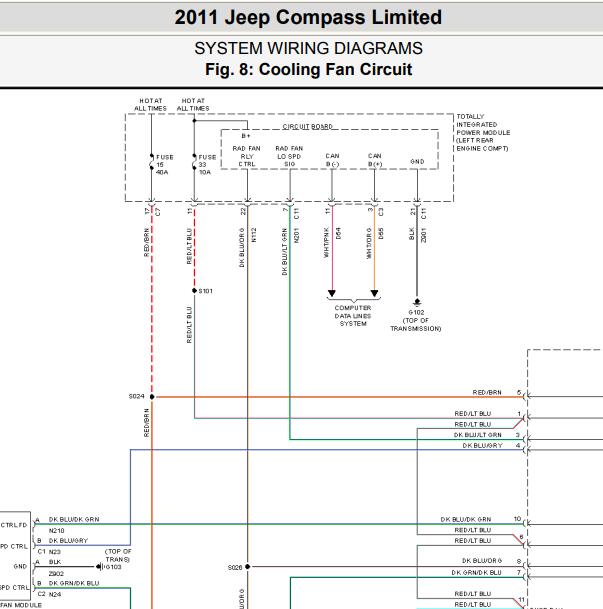Click the "RAD FAN LO SPD SIG" label
The width and height of the screenshot is (603, 609).
point(289,156)
